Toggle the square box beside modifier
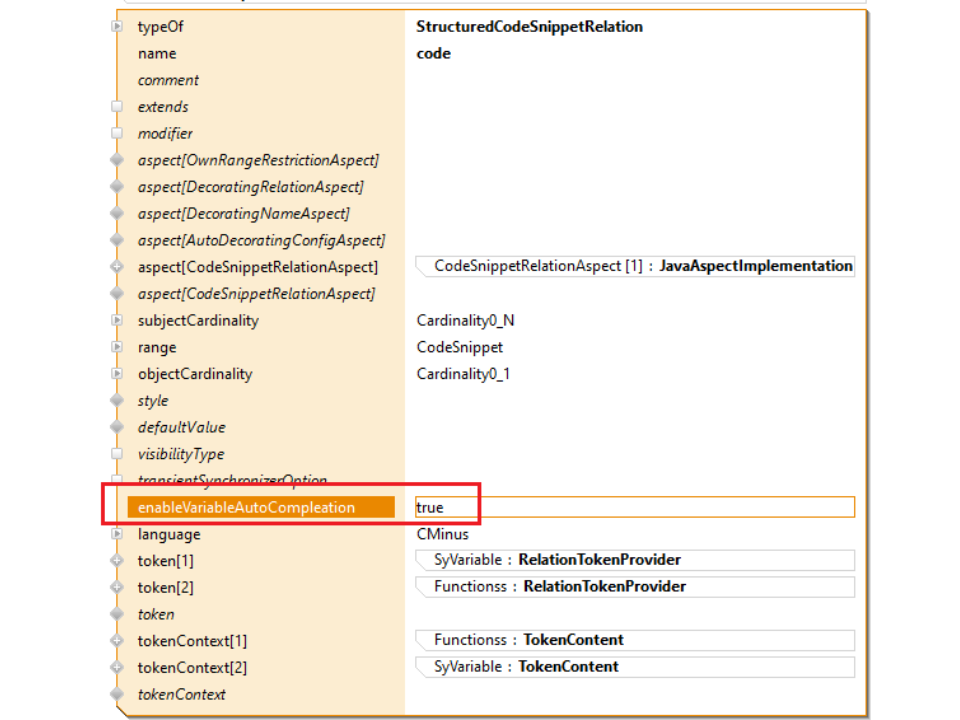The width and height of the screenshot is (960, 720). tap(117, 134)
